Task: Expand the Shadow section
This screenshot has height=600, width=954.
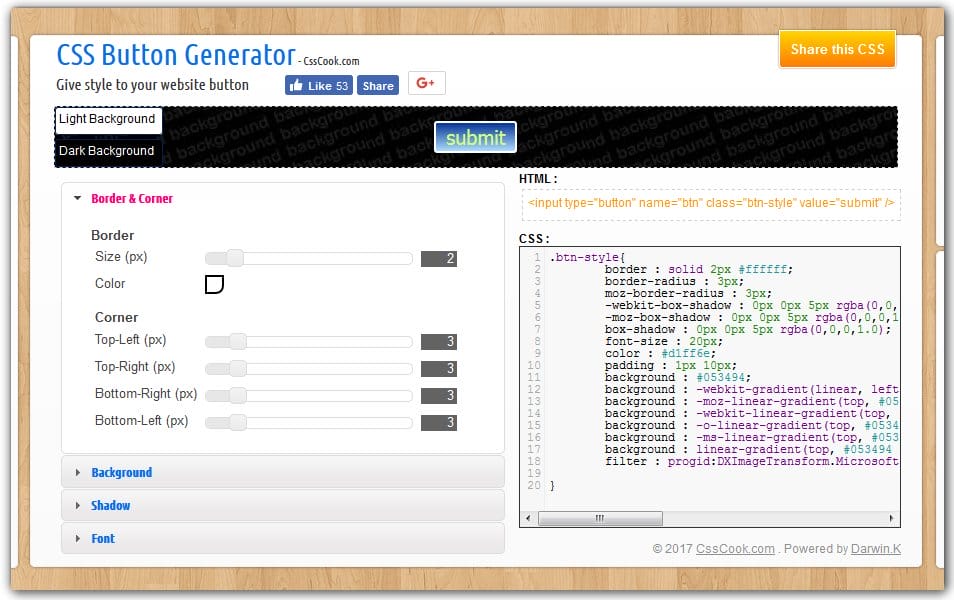Action: pyautogui.click(x=110, y=505)
